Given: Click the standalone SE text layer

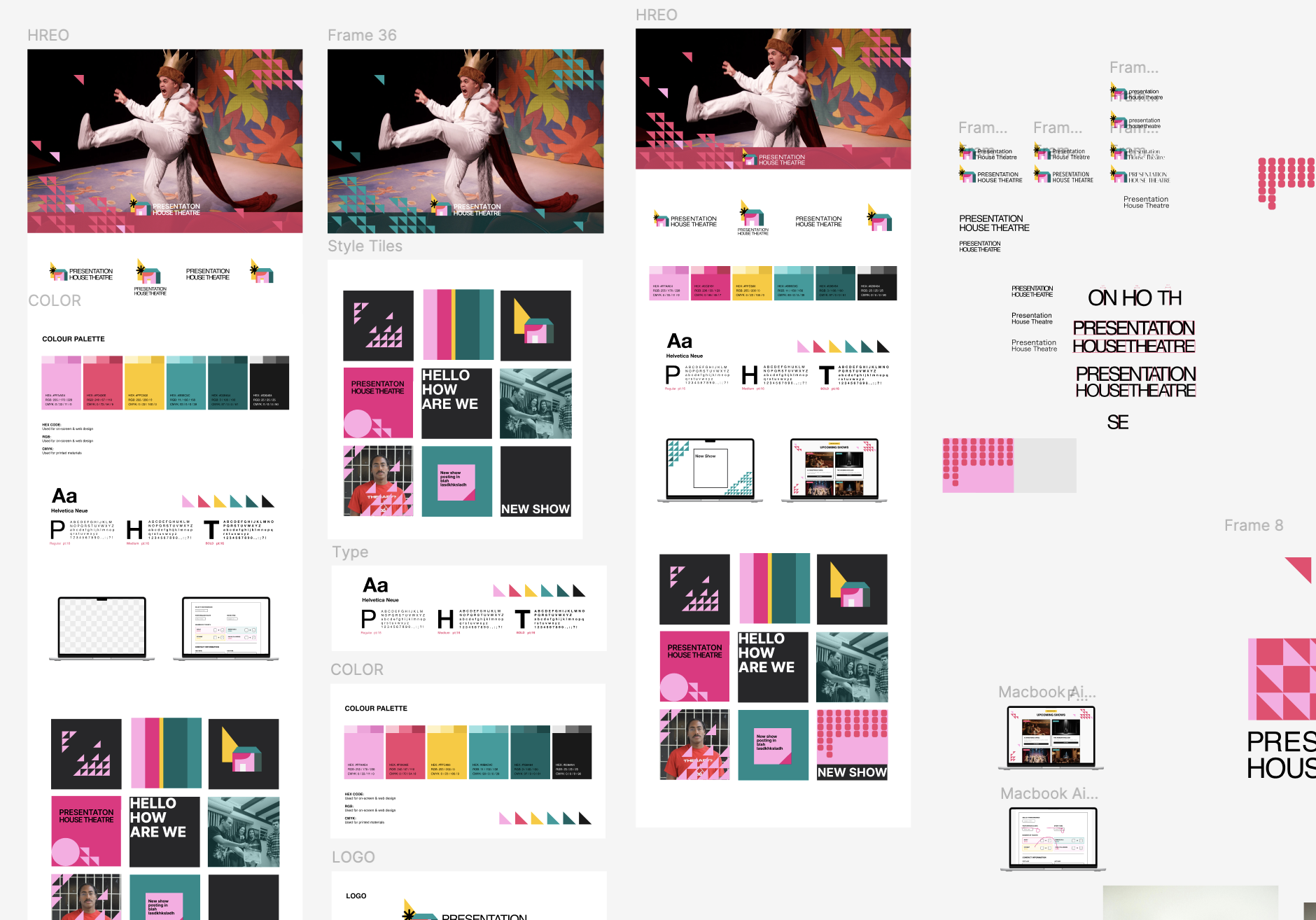Looking at the screenshot, I should 1117,422.
